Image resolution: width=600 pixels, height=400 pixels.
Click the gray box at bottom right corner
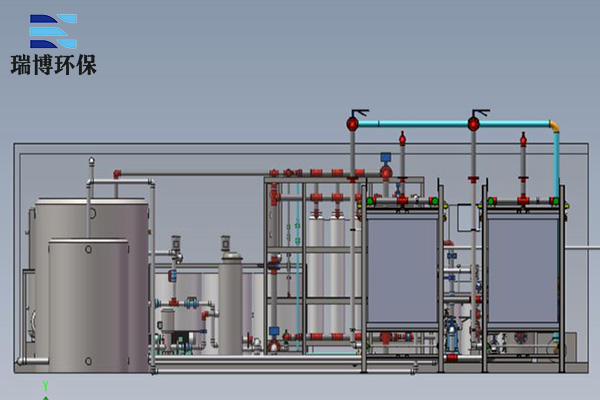tap(570, 345)
